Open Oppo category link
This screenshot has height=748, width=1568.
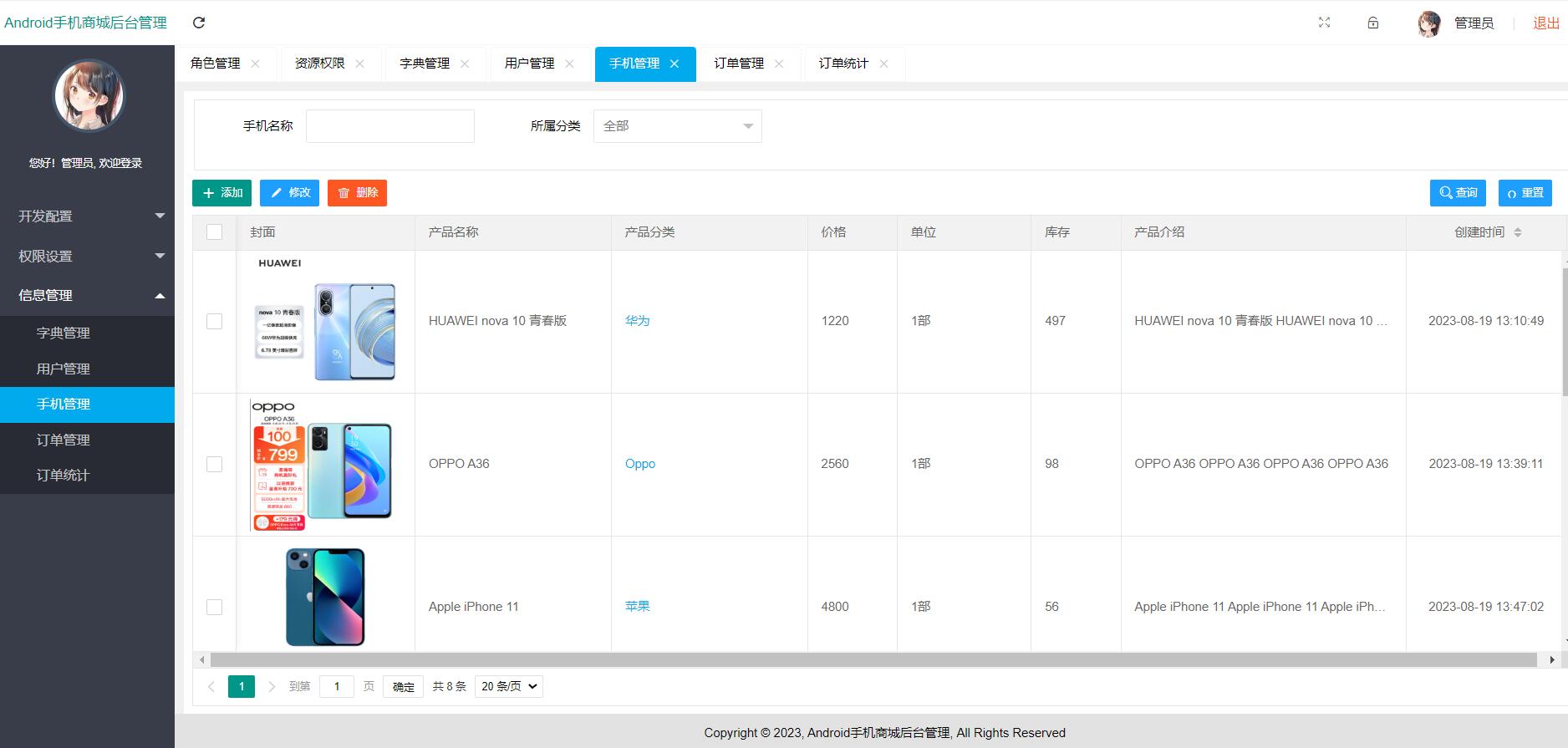click(x=640, y=464)
